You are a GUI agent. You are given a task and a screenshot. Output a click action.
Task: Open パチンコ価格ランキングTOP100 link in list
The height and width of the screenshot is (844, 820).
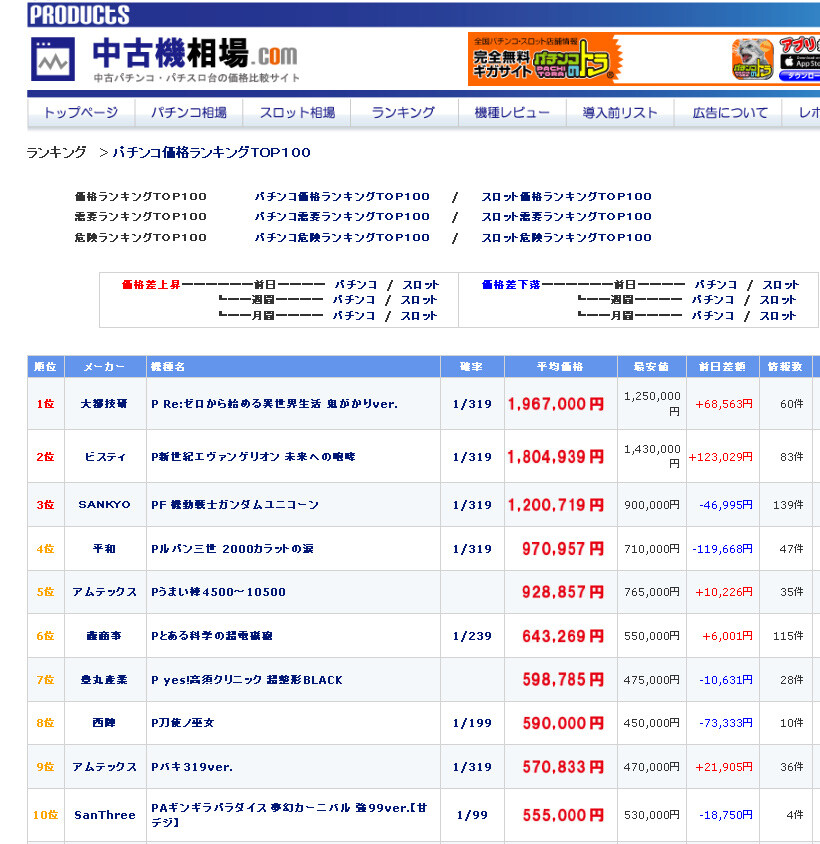coord(342,196)
